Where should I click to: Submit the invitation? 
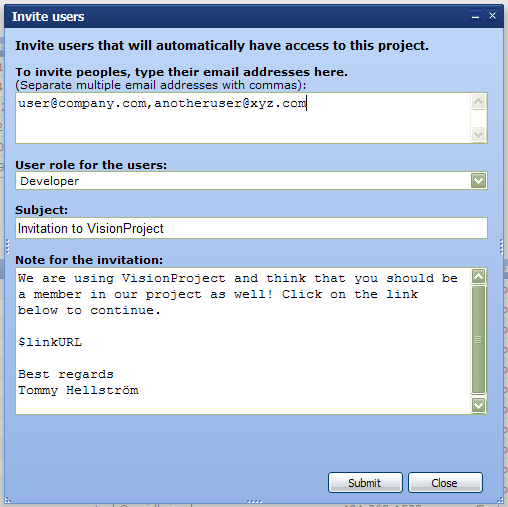click(365, 482)
